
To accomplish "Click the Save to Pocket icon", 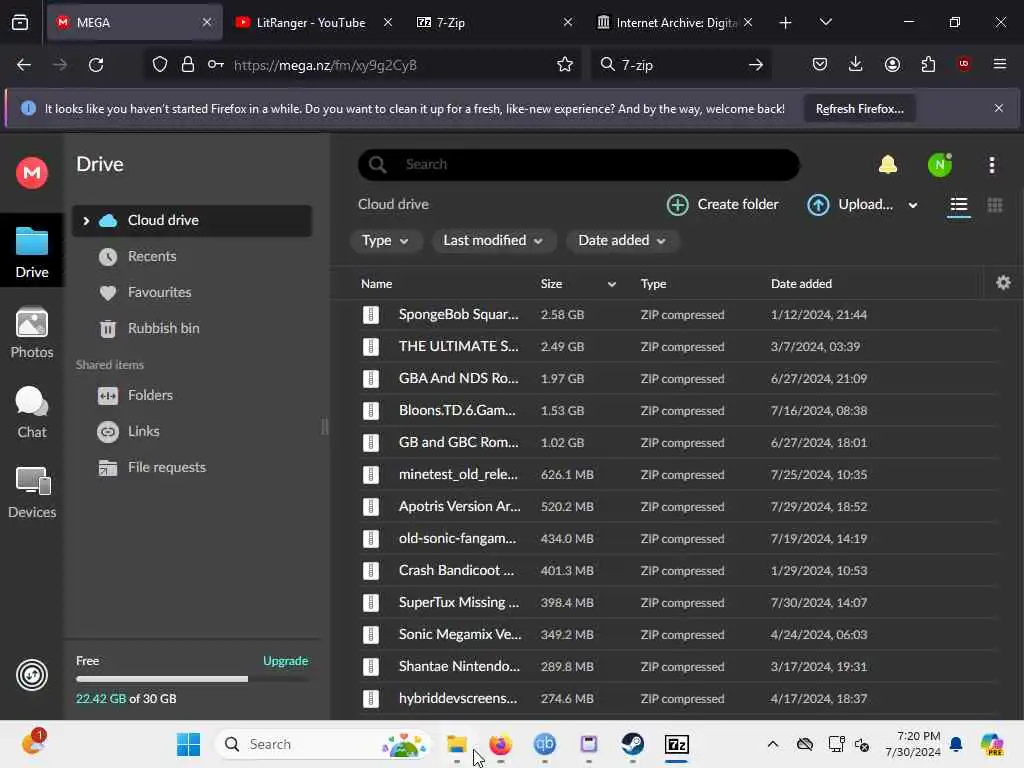I will tap(820, 64).
